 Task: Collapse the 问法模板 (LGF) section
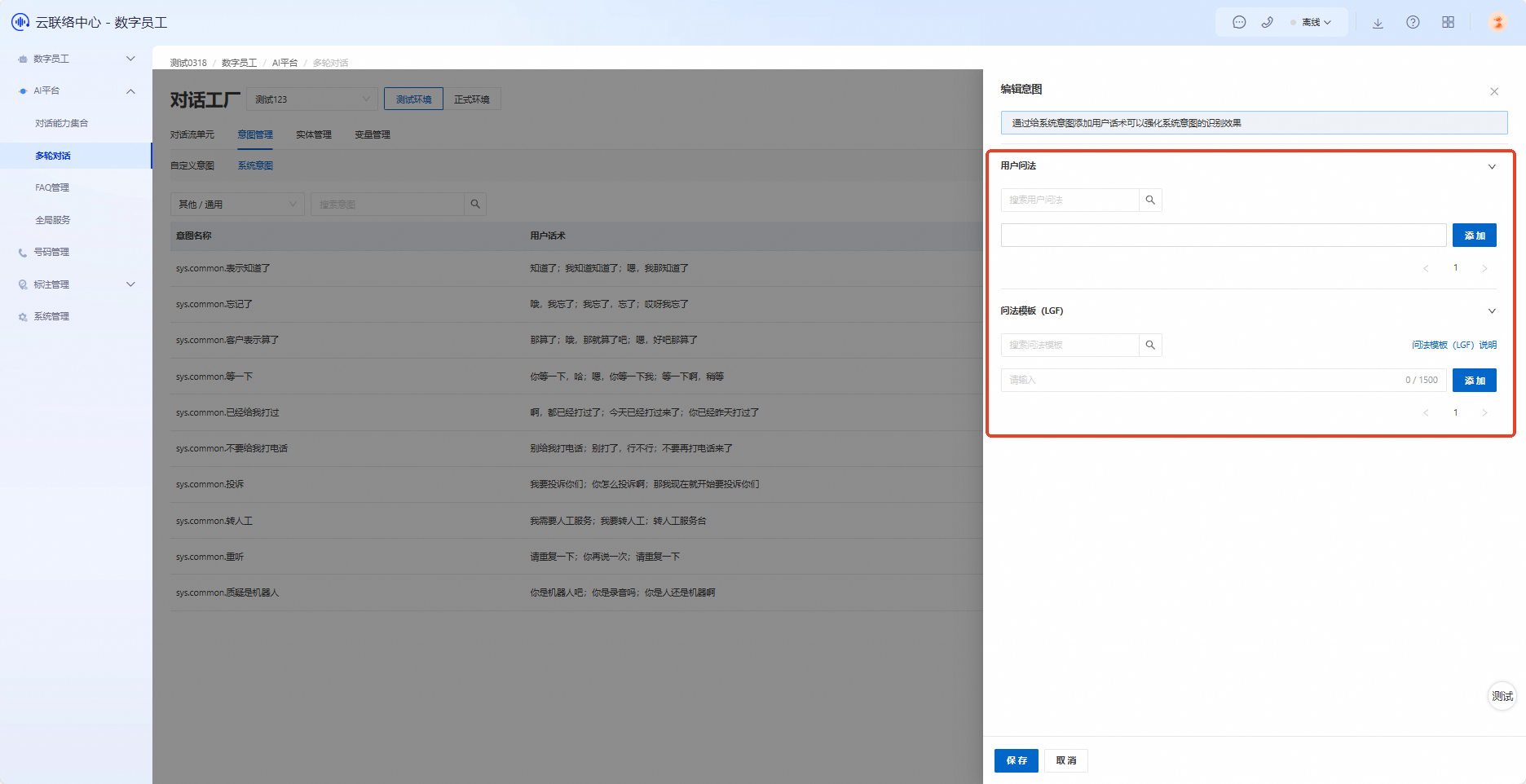coord(1492,311)
